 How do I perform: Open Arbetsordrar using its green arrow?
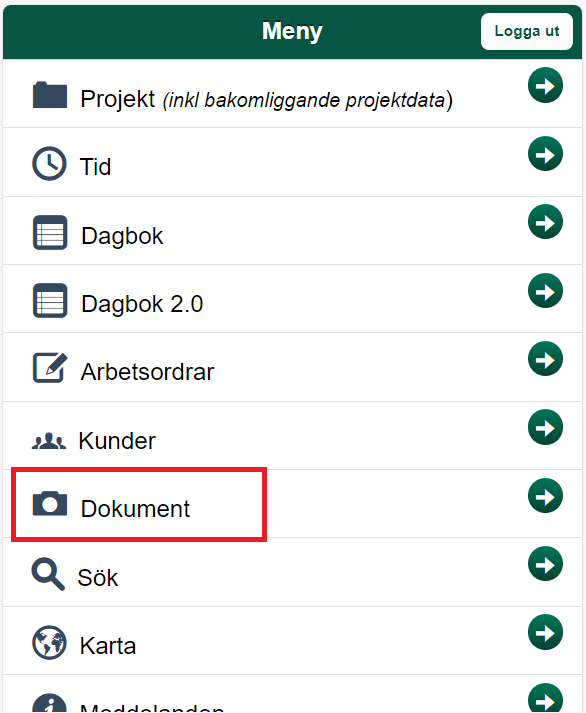(x=546, y=359)
